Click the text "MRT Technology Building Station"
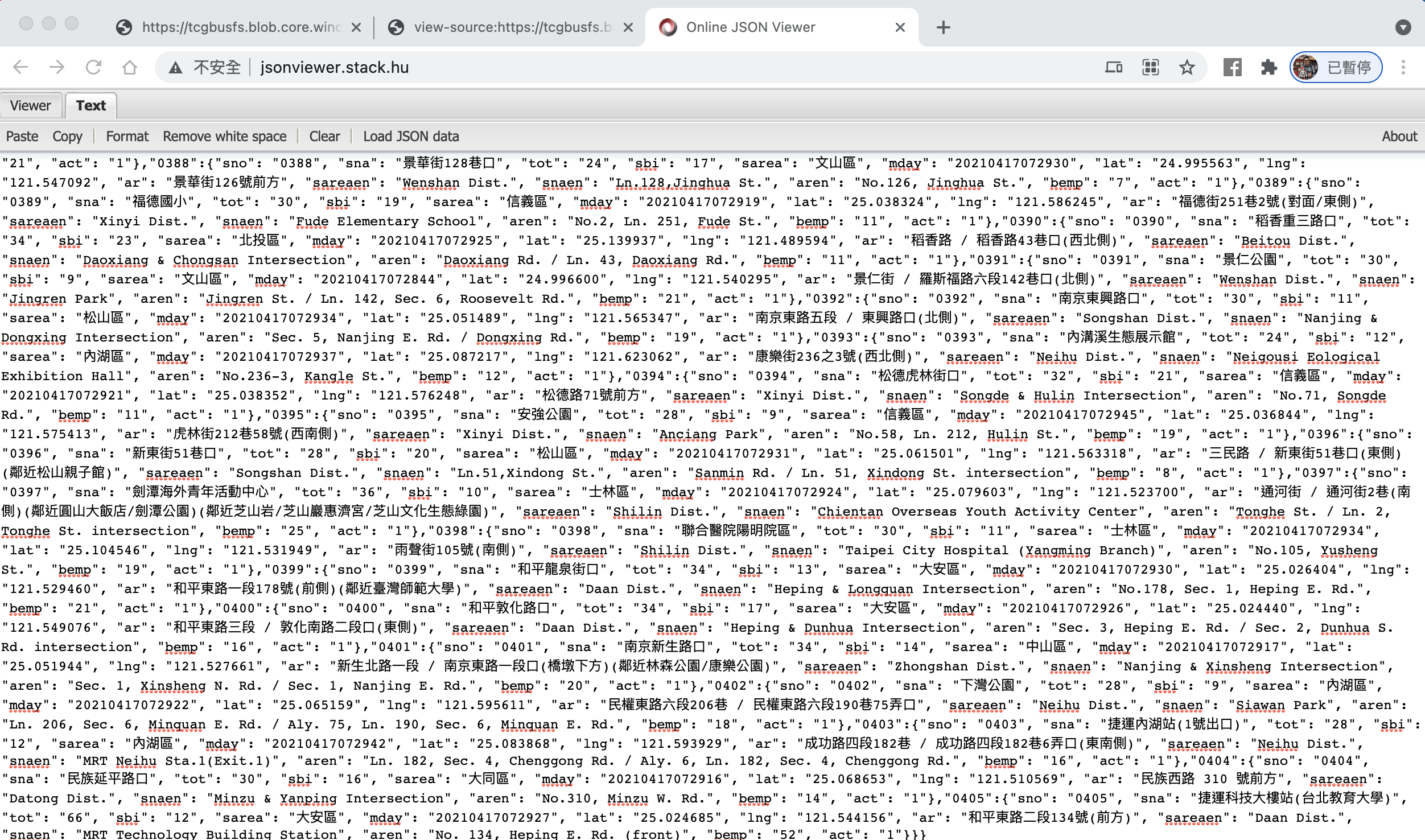Viewport: 1425px width, 840px height. pos(210,834)
